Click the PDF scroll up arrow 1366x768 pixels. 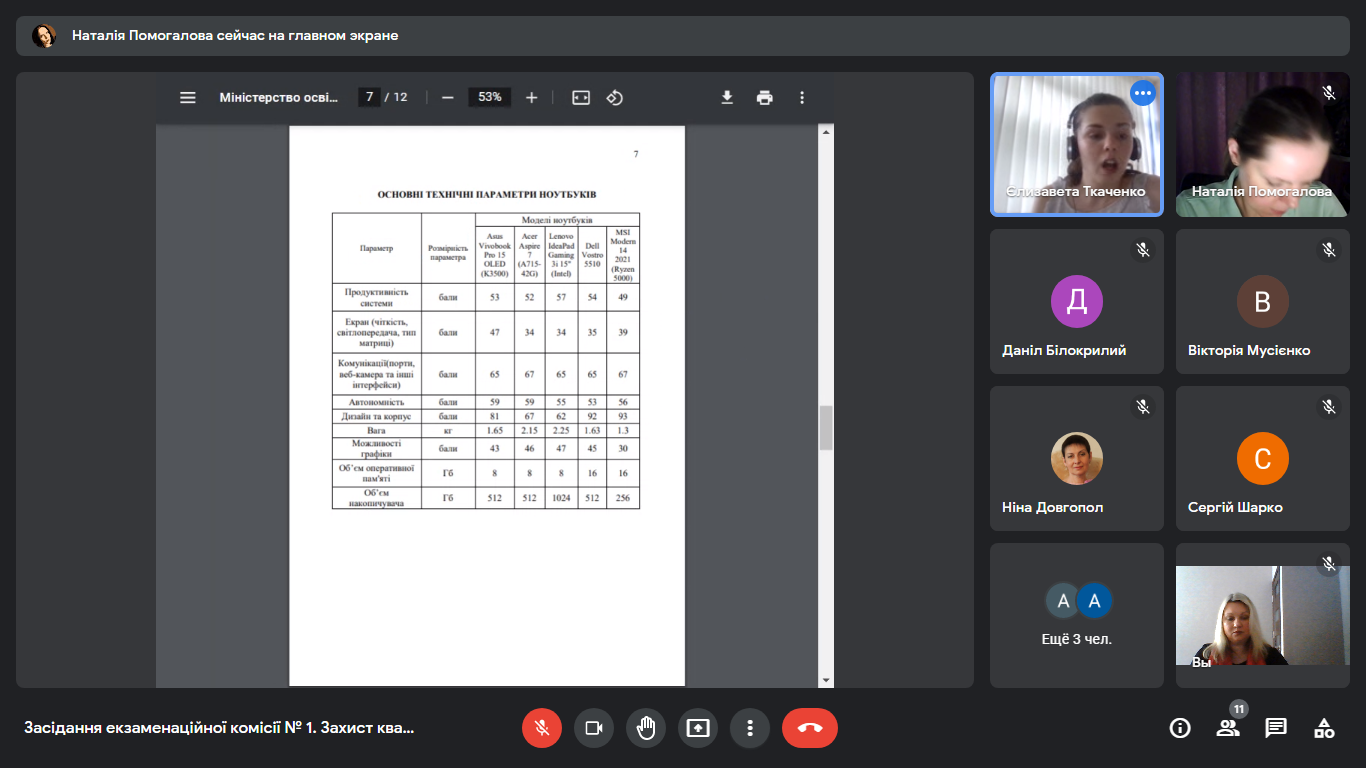(826, 131)
